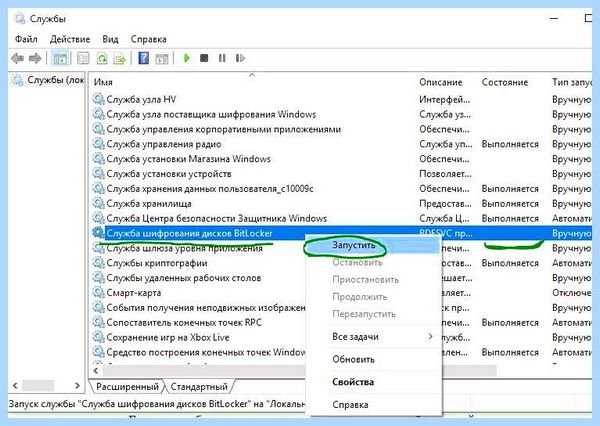This screenshot has height=426, width=600.
Task: Click gear icon of Служба хранилища
Action: tap(98, 203)
